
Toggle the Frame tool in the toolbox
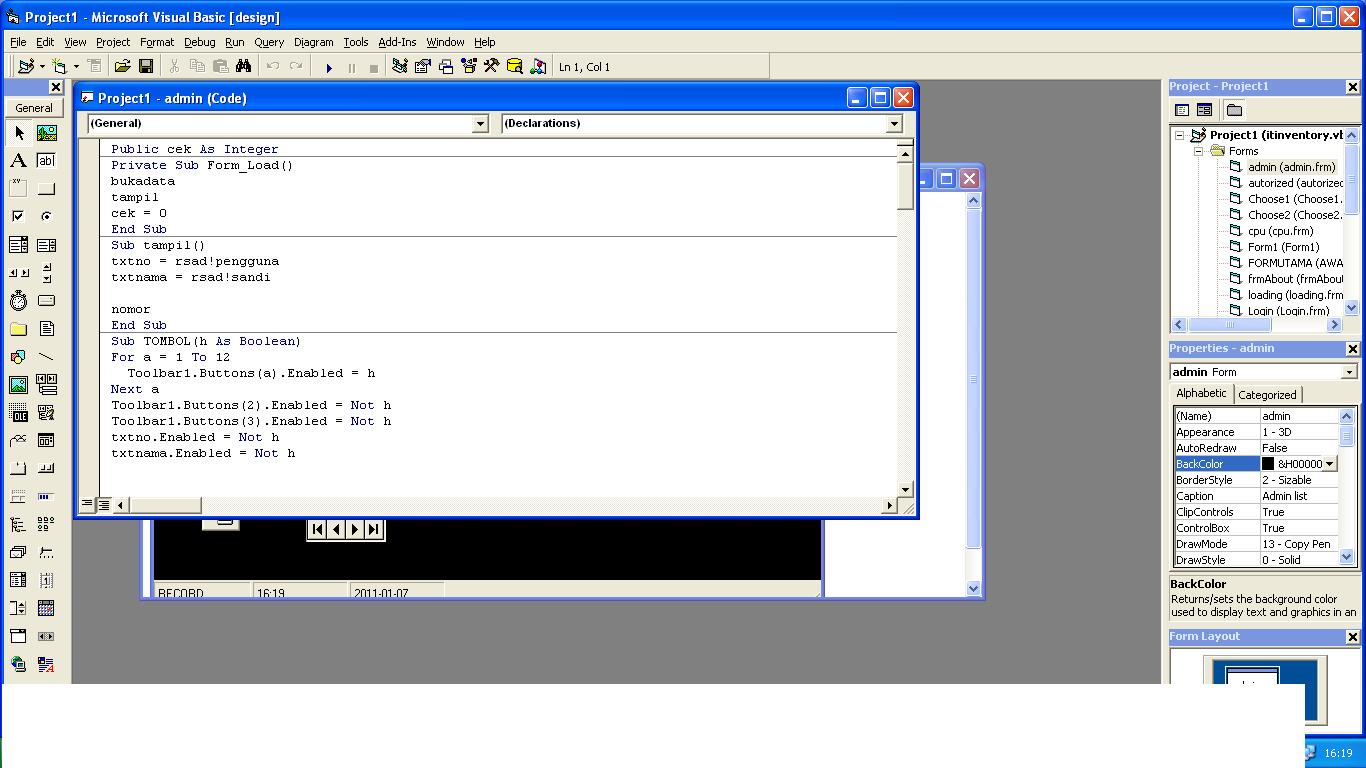tap(18, 187)
